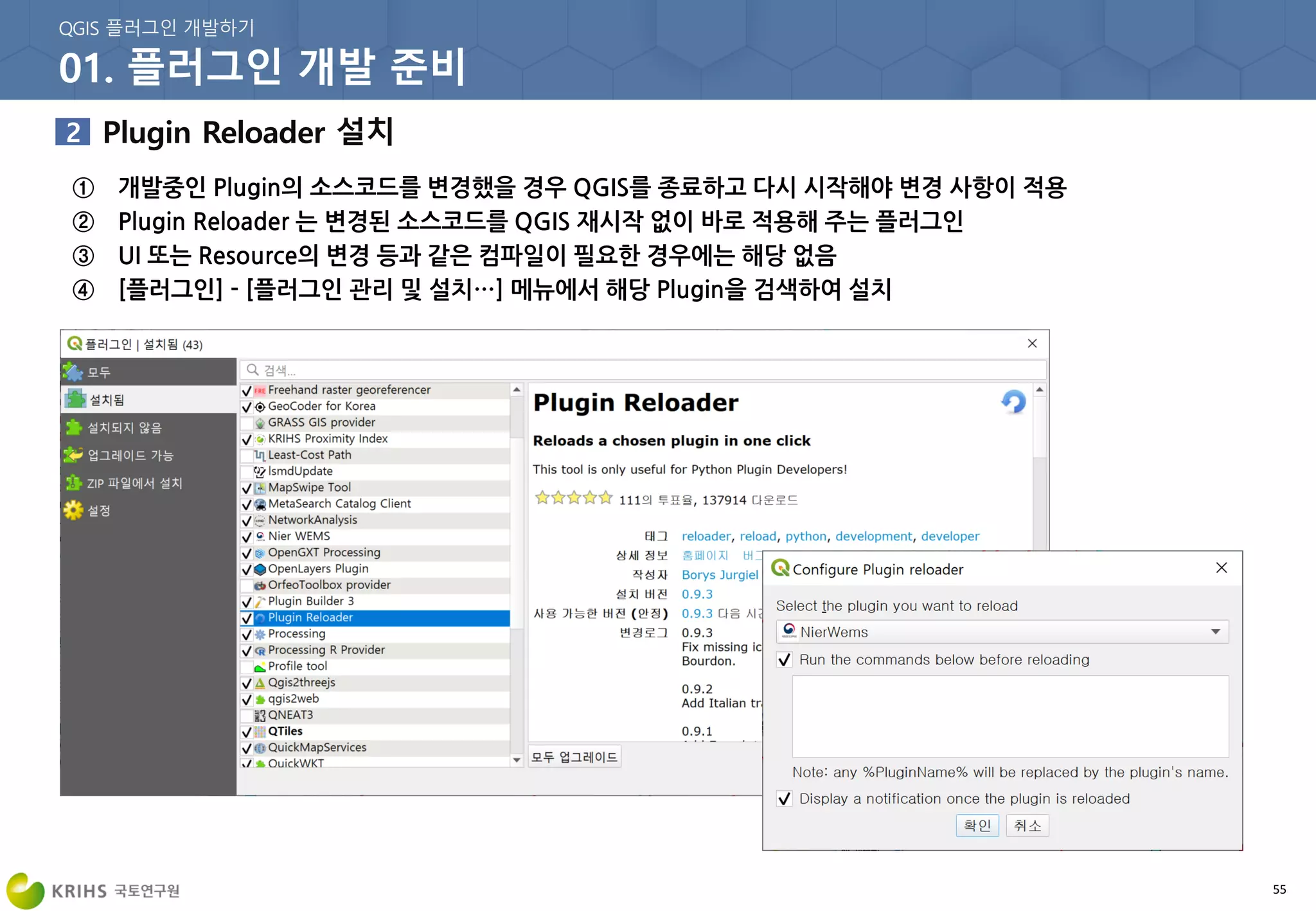Screen dimensions: 1316x911
Task: Click the reload commands text area
Action: [1010, 716]
